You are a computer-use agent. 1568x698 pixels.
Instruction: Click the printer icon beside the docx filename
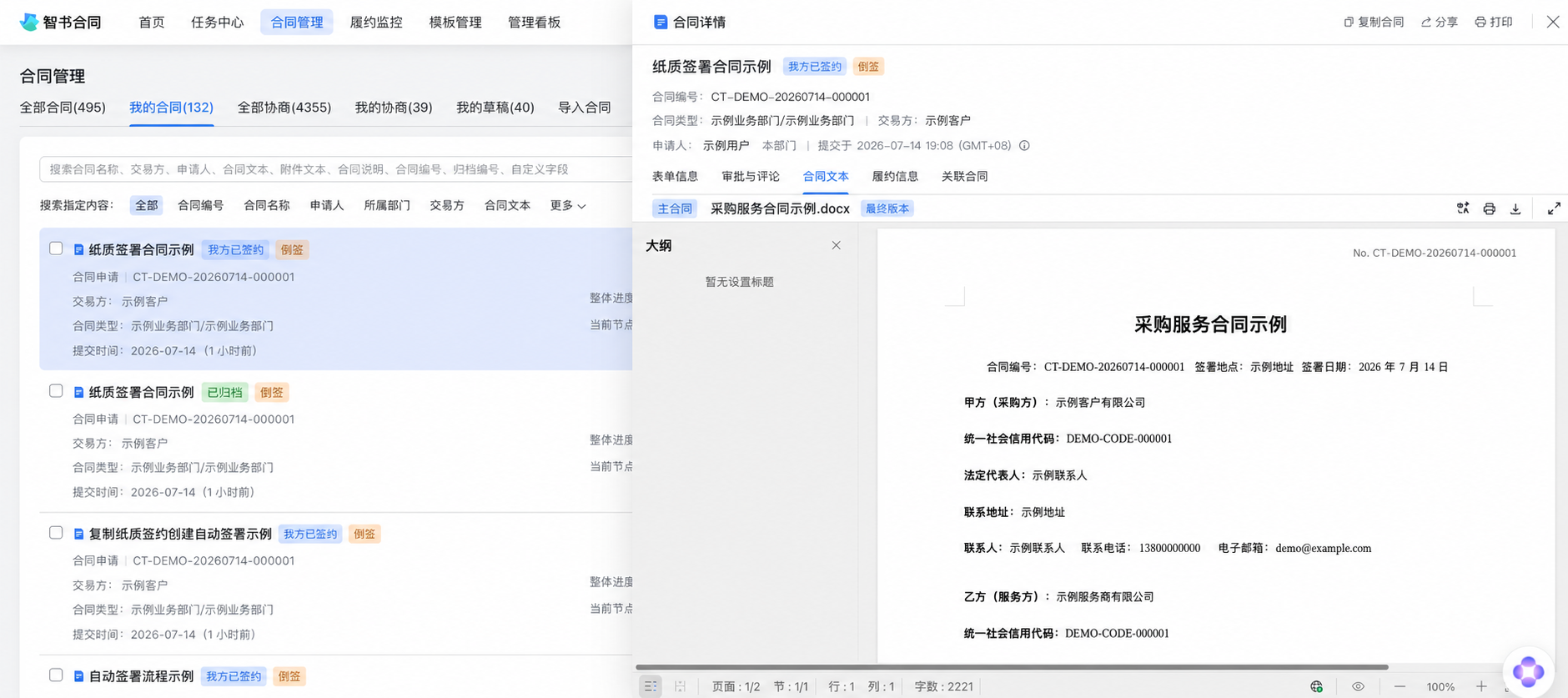1489,208
